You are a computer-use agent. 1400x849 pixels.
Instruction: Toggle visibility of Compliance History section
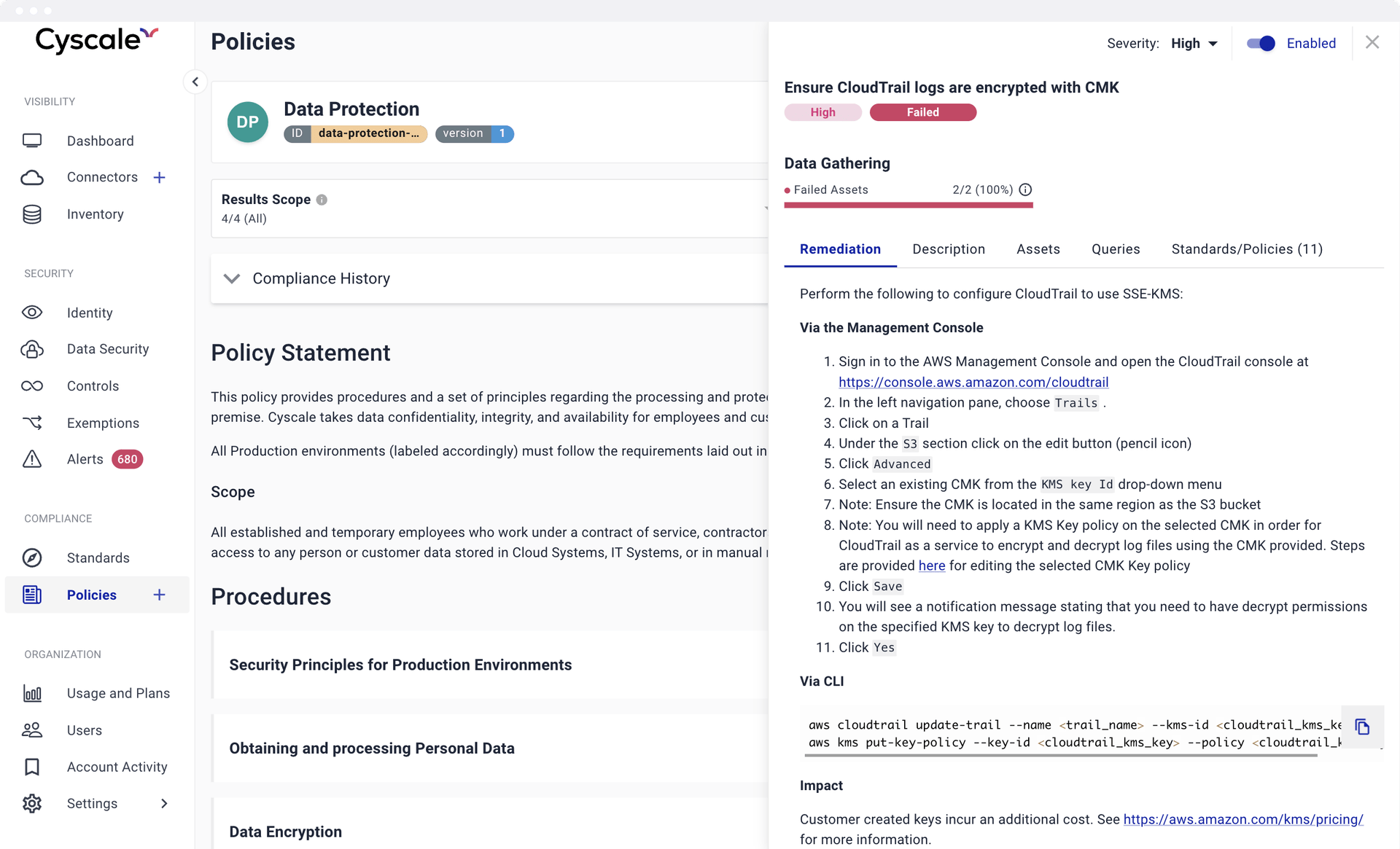click(231, 278)
